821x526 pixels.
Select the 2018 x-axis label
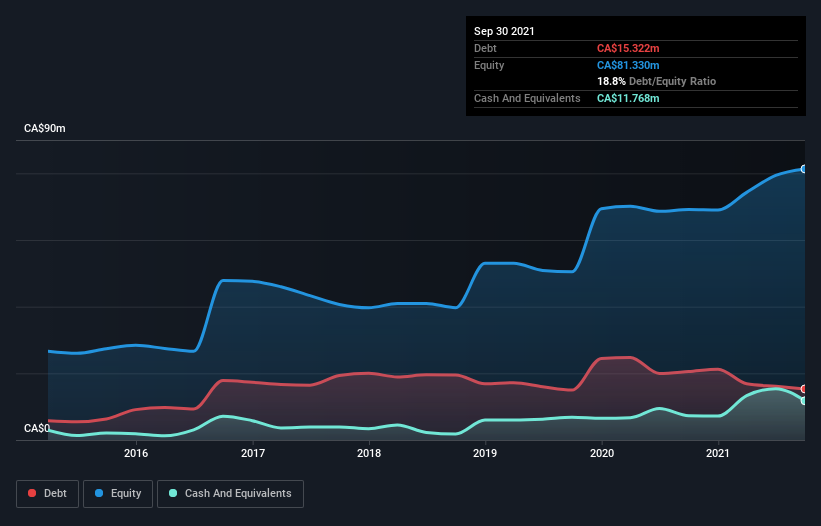point(369,453)
